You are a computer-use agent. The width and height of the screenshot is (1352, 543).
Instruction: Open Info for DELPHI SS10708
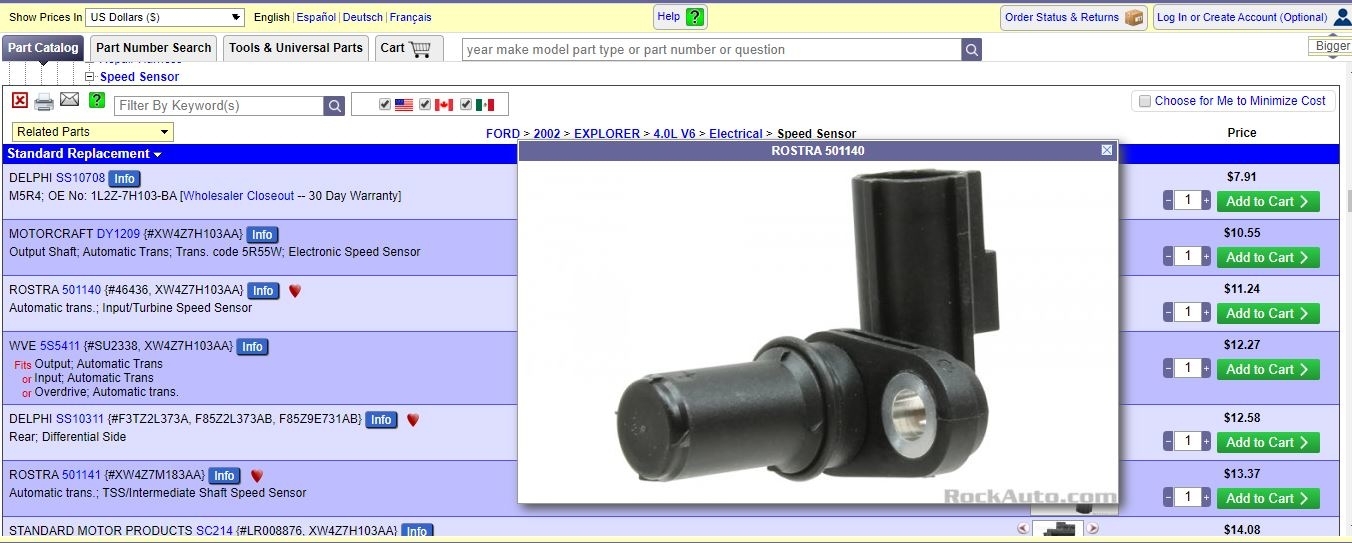(x=124, y=179)
